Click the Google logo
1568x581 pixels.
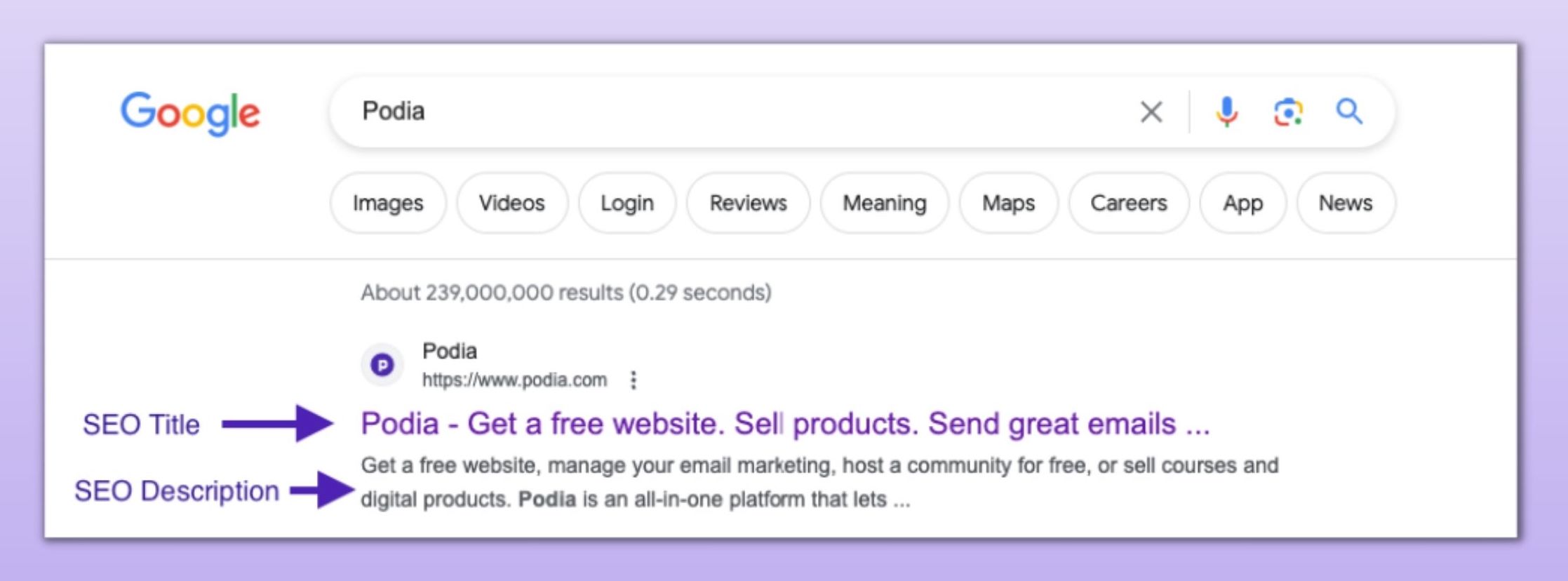point(190,112)
